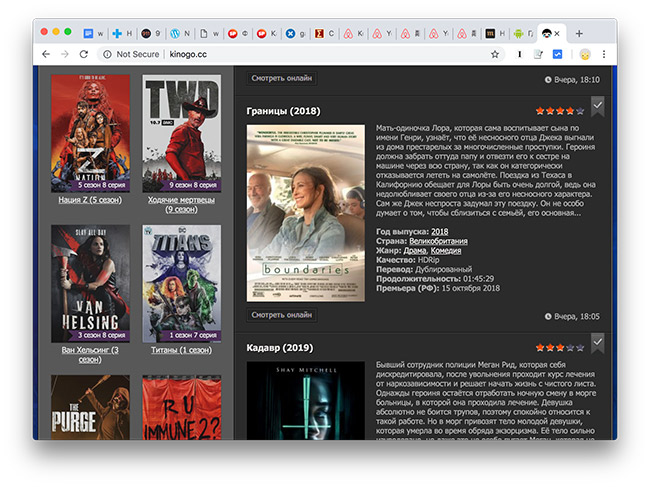Screen dimensions: 650x487
Task: Click the profile avatar icon in the toolbar
Action: [584, 54]
